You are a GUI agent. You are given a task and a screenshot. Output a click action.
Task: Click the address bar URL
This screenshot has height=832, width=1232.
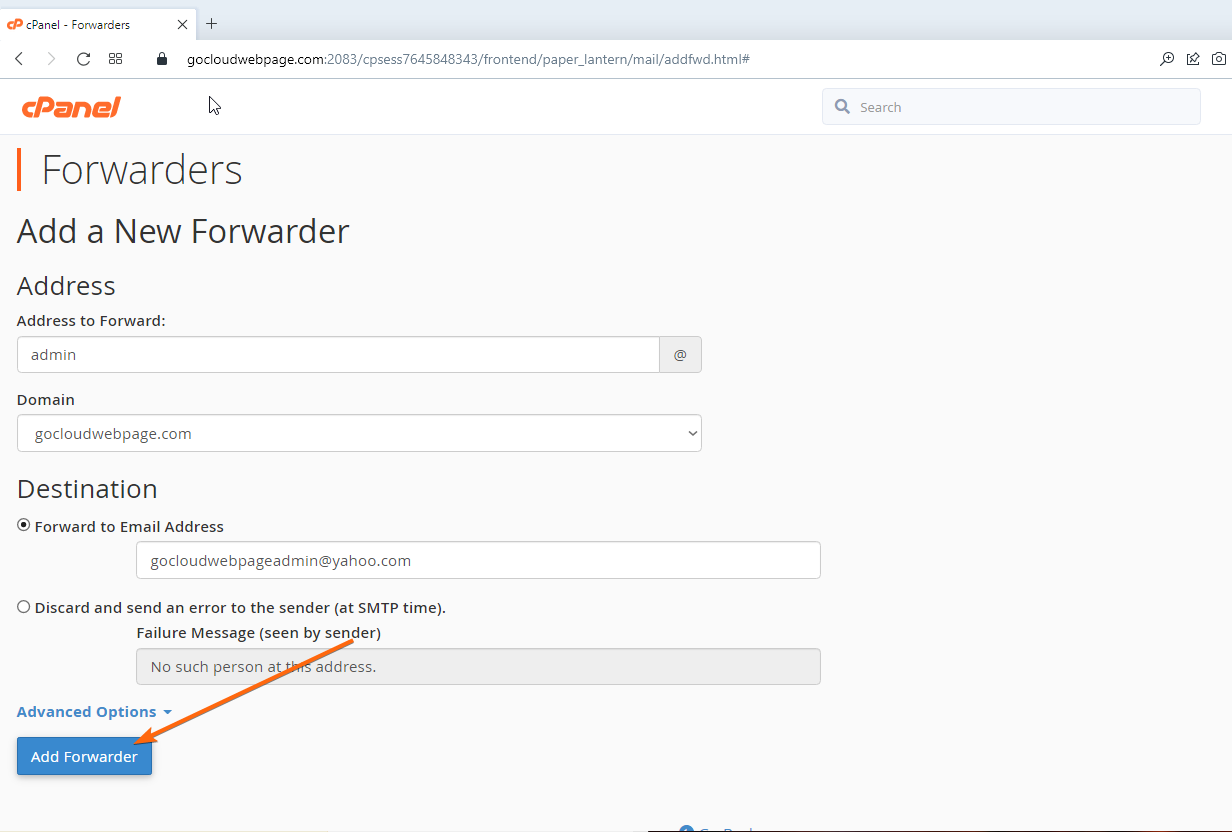(x=468, y=59)
